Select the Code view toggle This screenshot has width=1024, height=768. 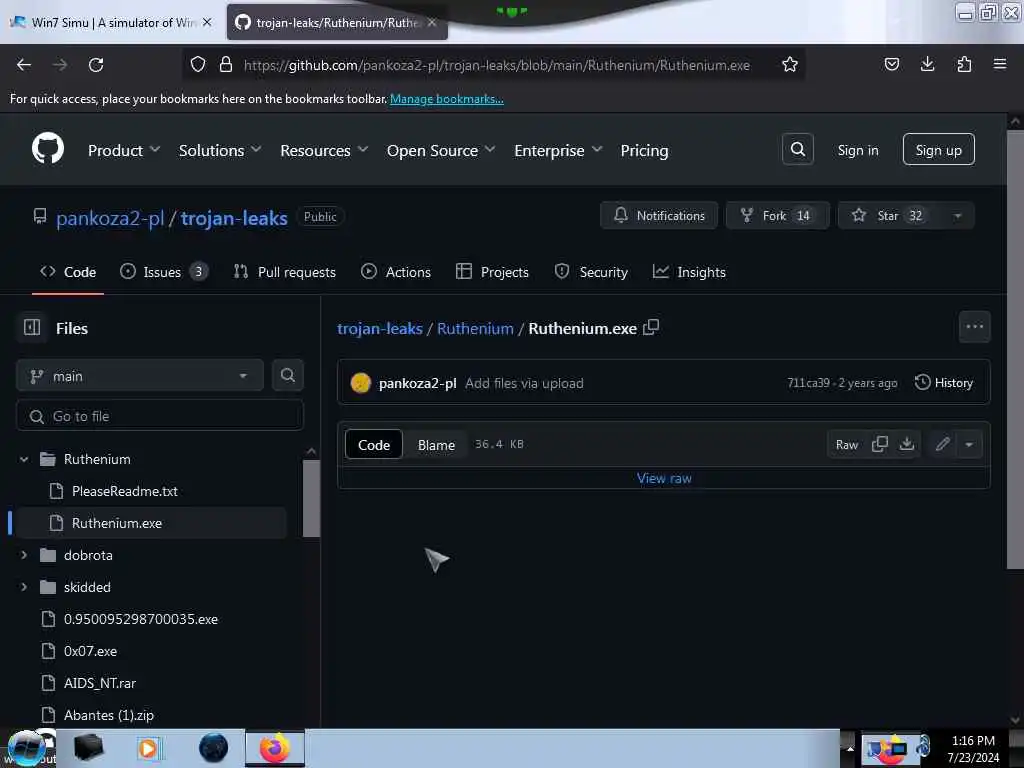374,445
